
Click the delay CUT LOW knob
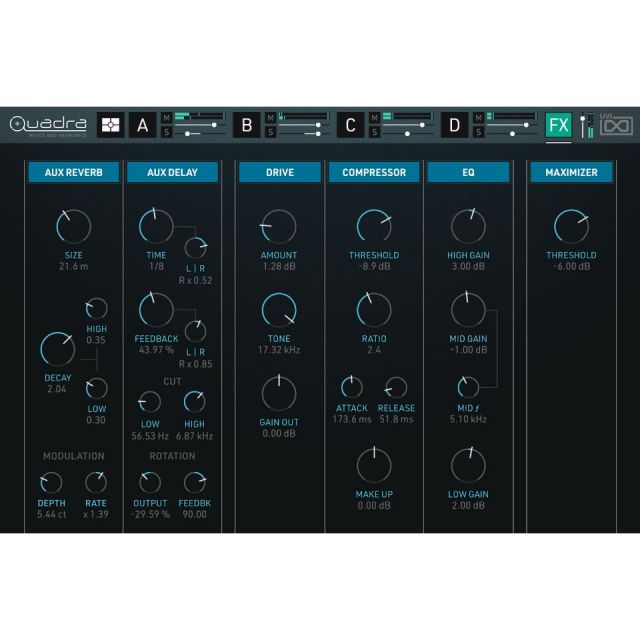click(x=150, y=402)
